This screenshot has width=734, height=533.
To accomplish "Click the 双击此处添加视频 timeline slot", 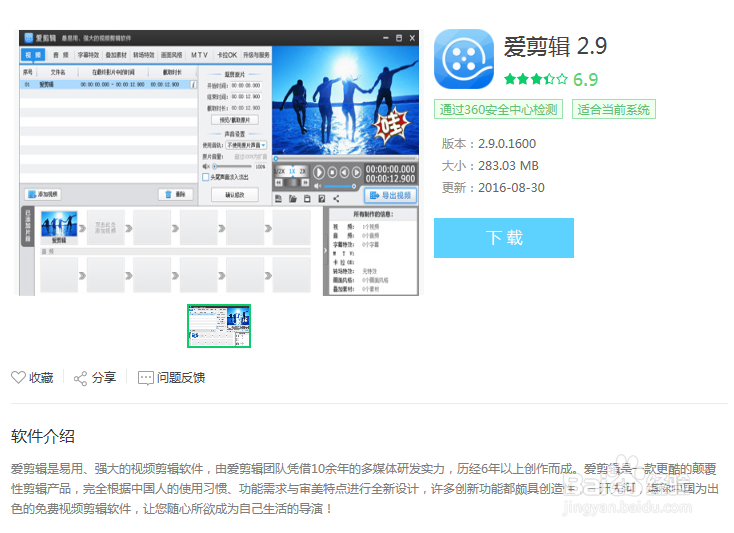I will tap(105, 227).
